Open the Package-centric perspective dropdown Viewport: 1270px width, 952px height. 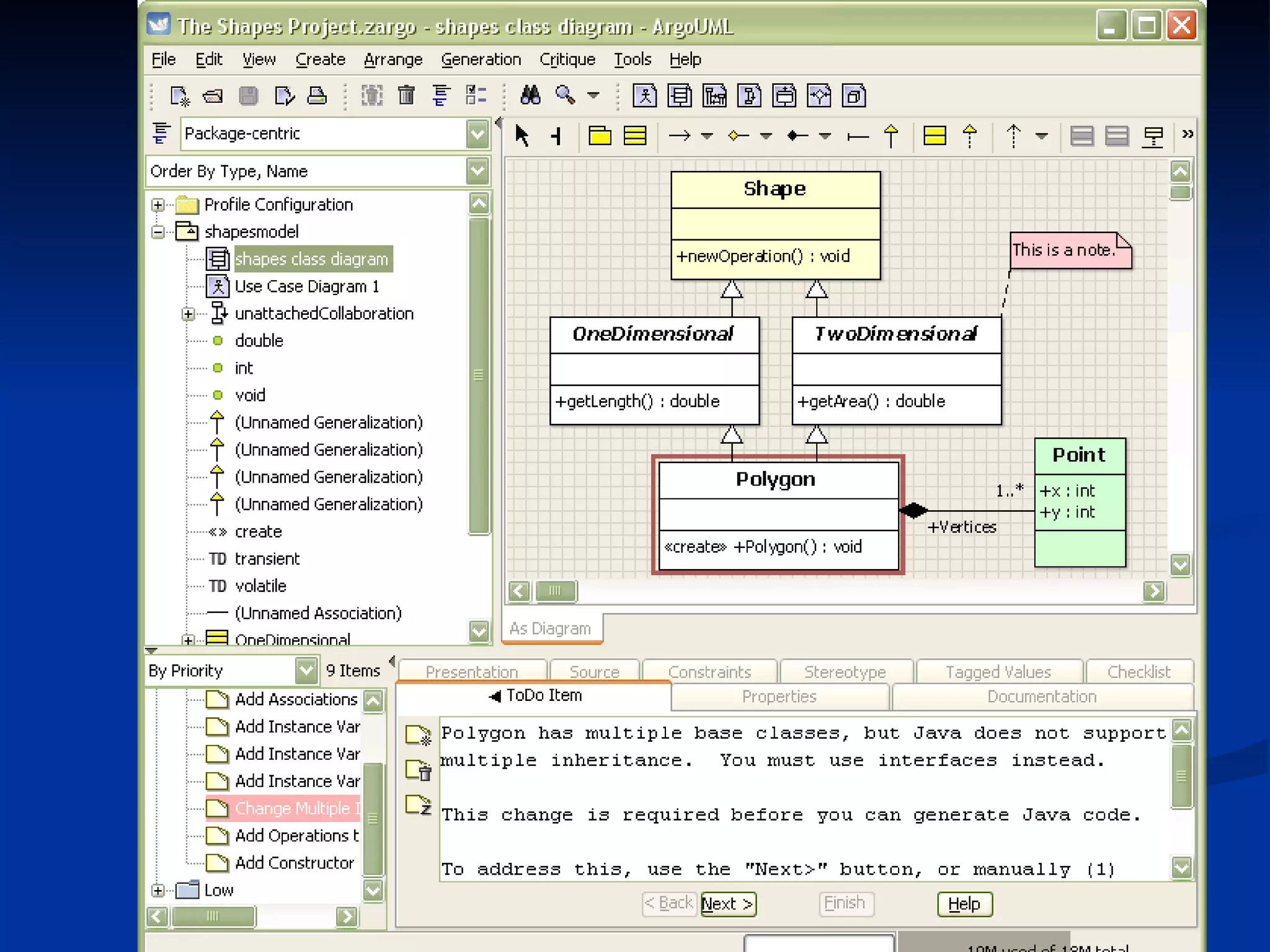click(x=477, y=134)
